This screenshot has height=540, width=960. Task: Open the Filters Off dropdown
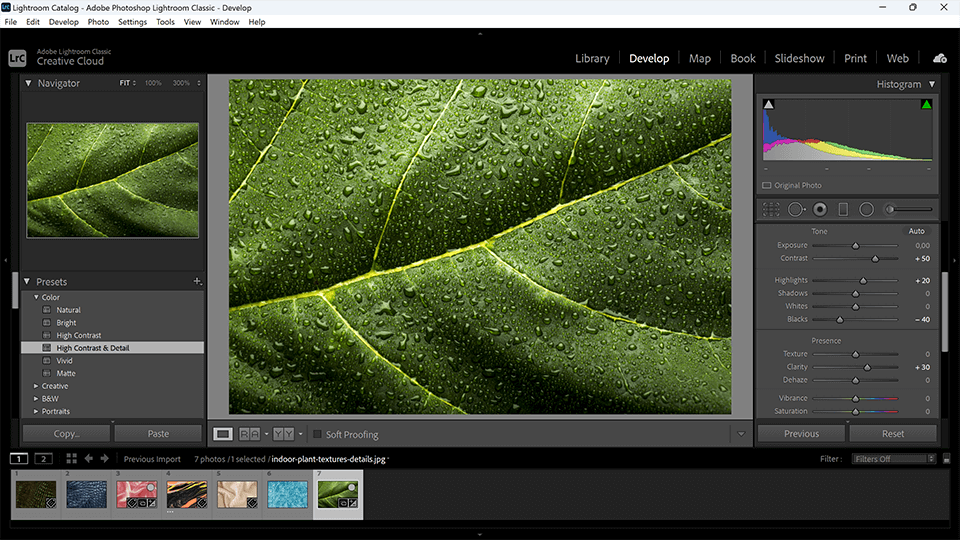tap(894, 459)
